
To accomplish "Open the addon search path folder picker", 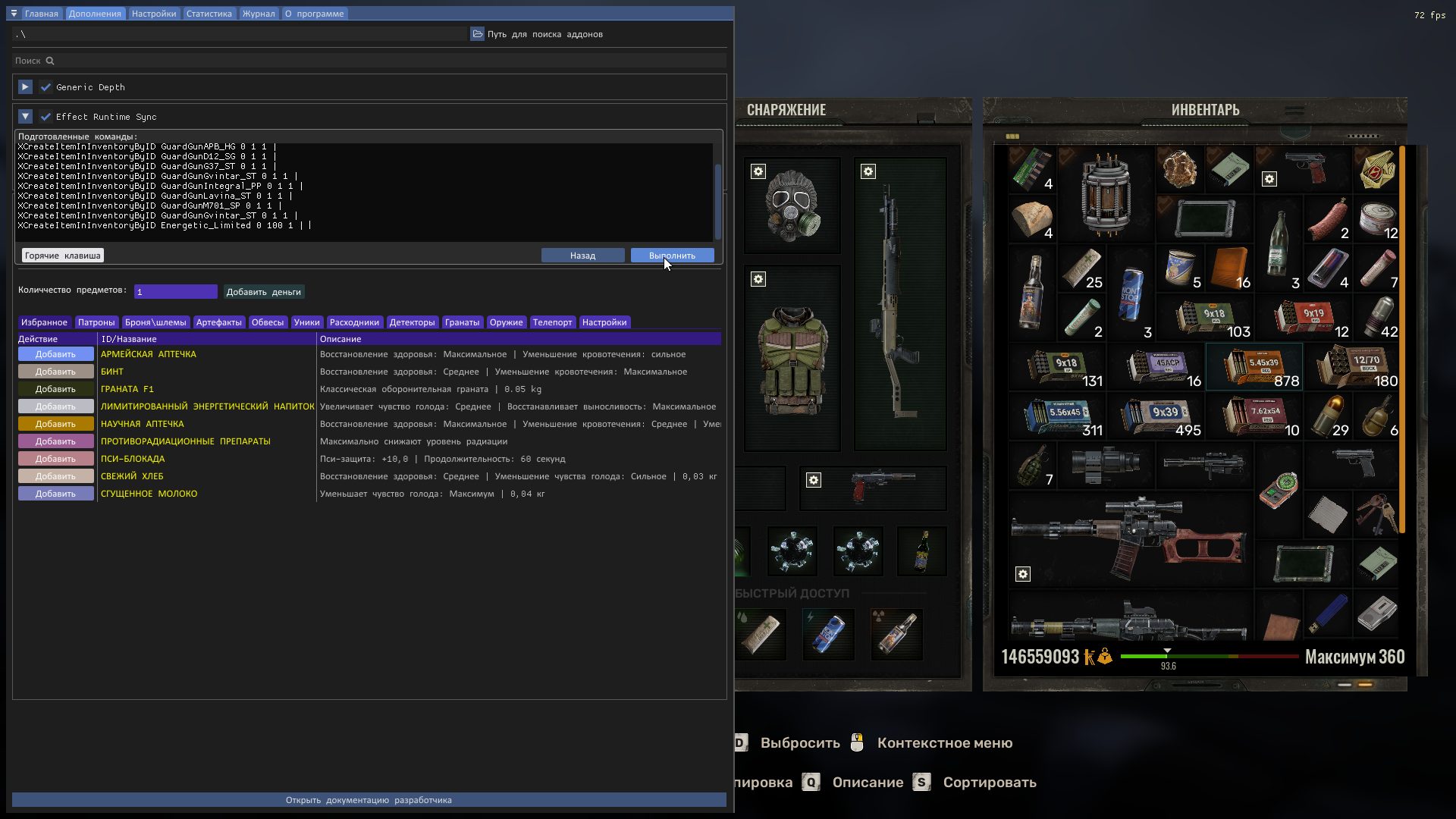I will point(478,33).
